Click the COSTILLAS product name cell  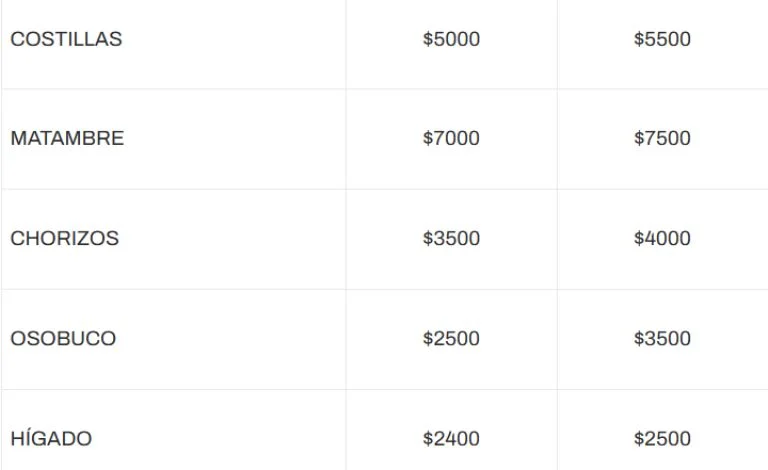pos(66,39)
